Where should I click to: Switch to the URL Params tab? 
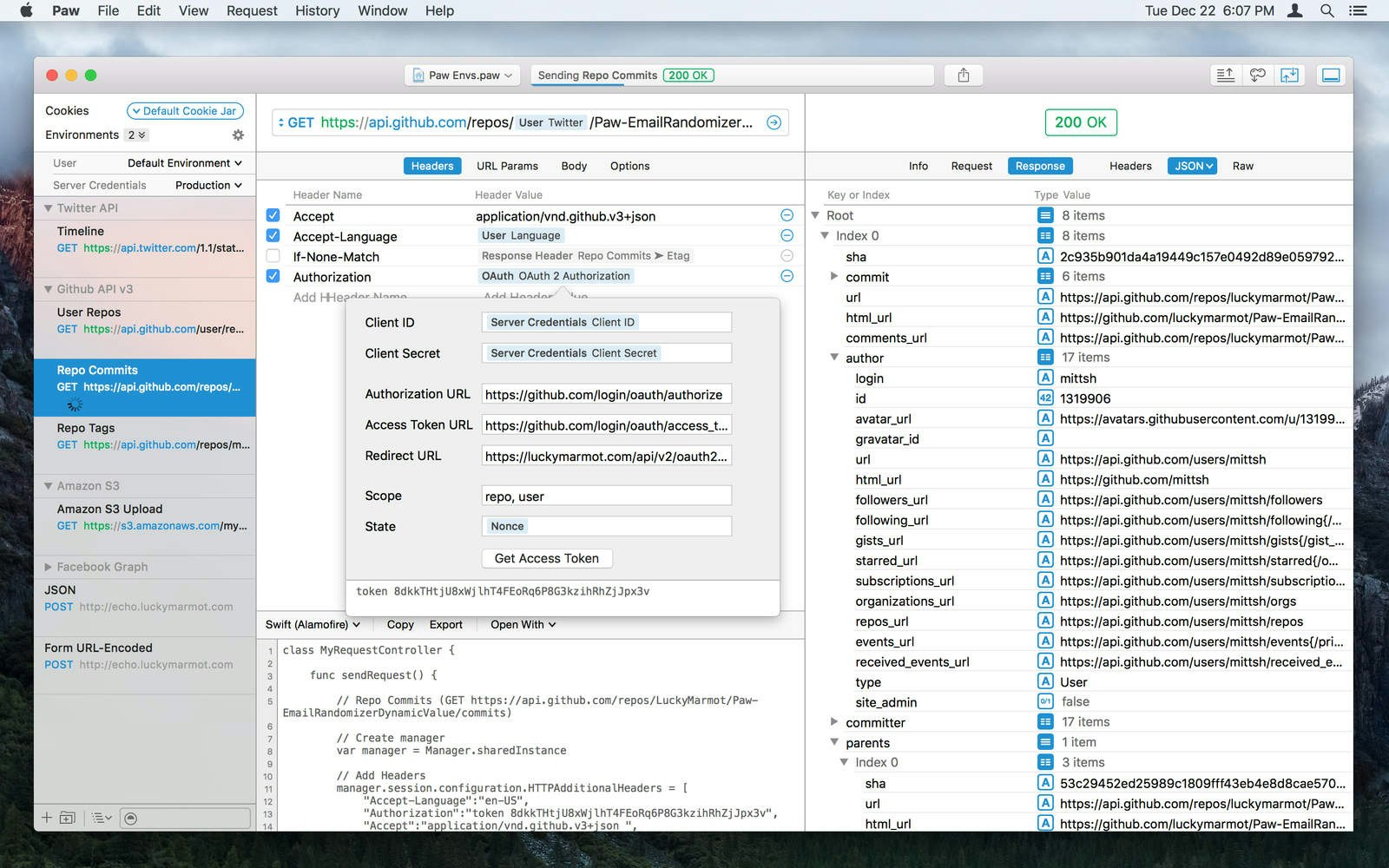pos(507,166)
